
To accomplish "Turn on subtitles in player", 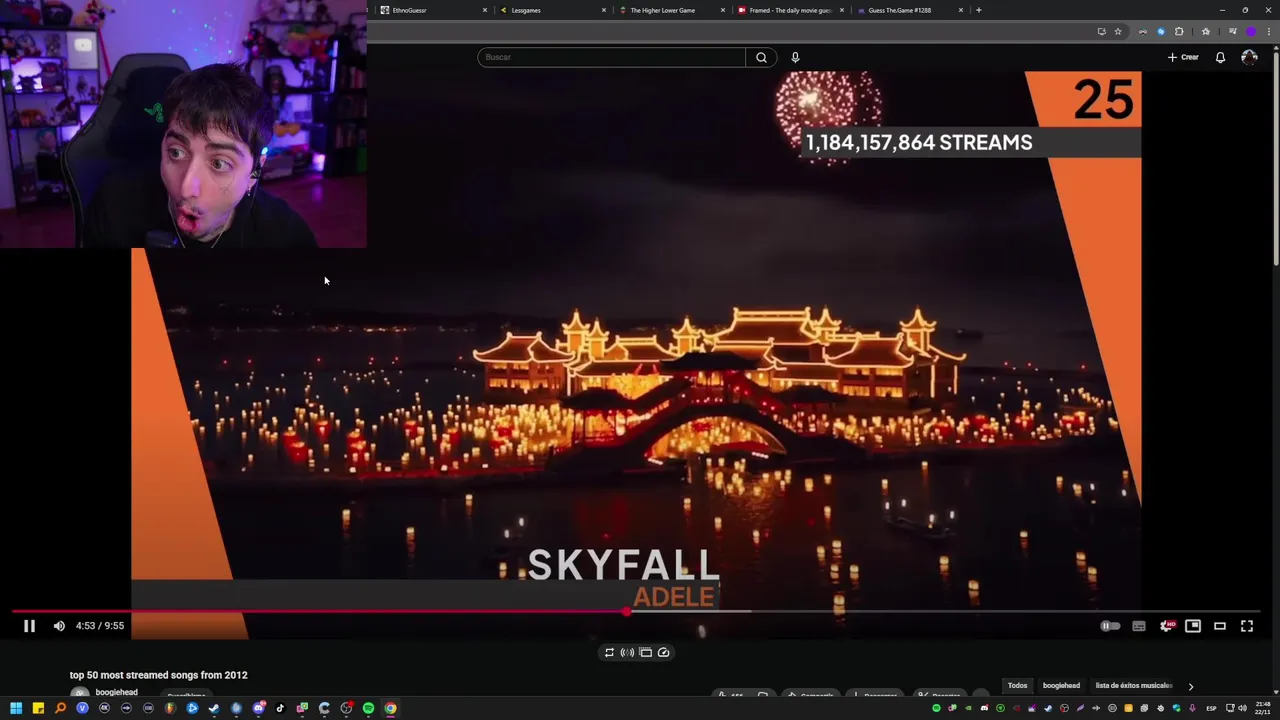I will [1139, 626].
